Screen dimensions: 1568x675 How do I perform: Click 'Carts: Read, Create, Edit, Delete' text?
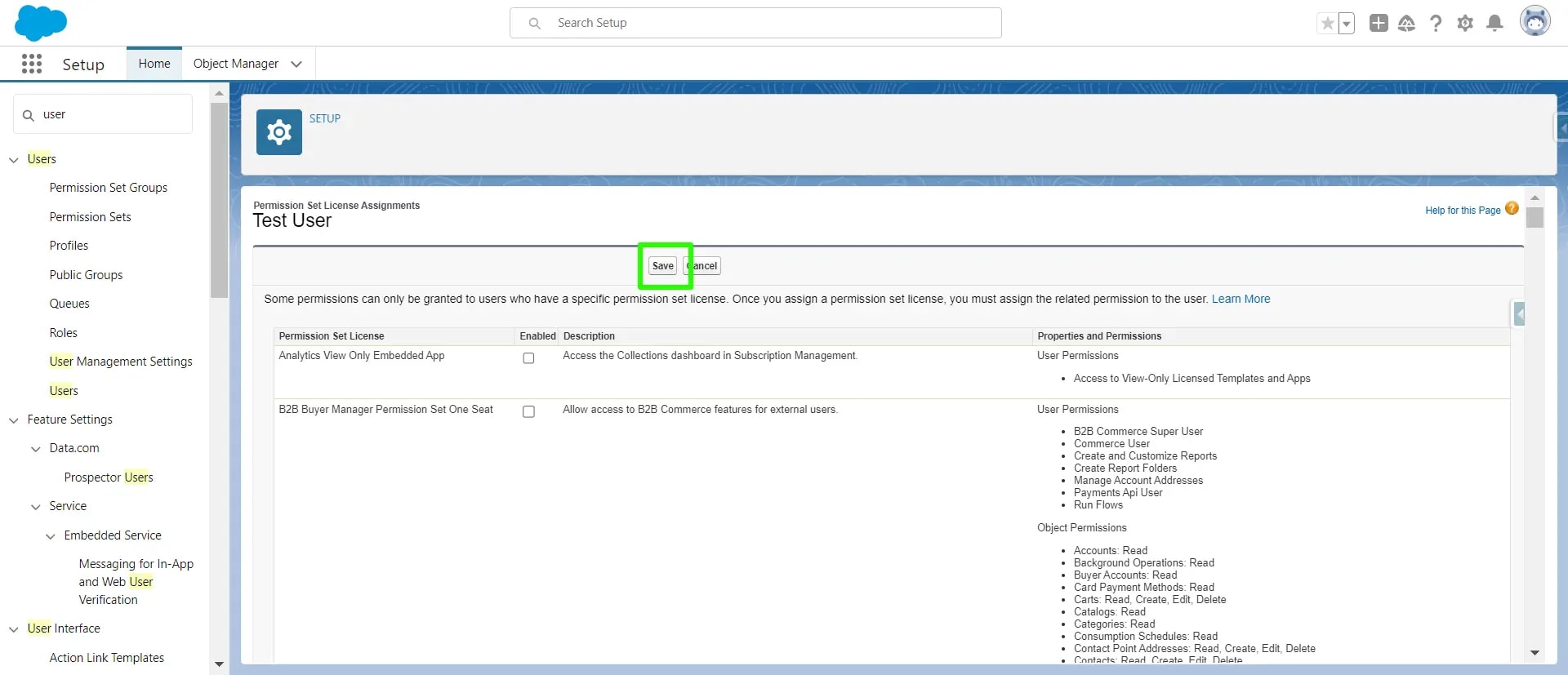click(1150, 600)
